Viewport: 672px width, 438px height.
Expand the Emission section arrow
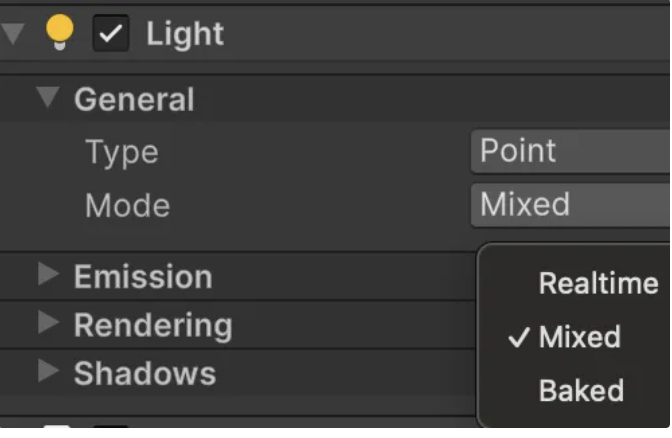click(x=47, y=275)
